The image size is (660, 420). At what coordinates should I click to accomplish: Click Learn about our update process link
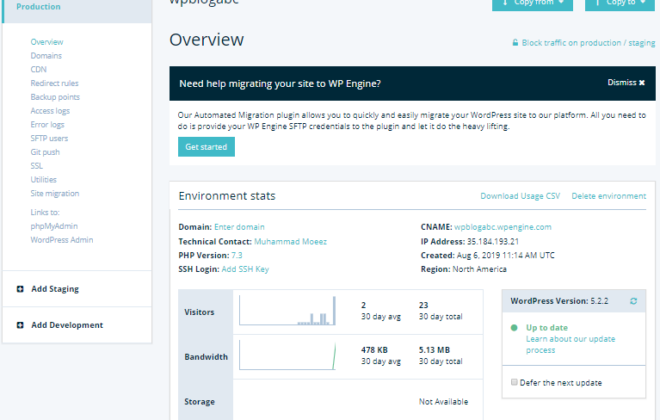(x=570, y=344)
